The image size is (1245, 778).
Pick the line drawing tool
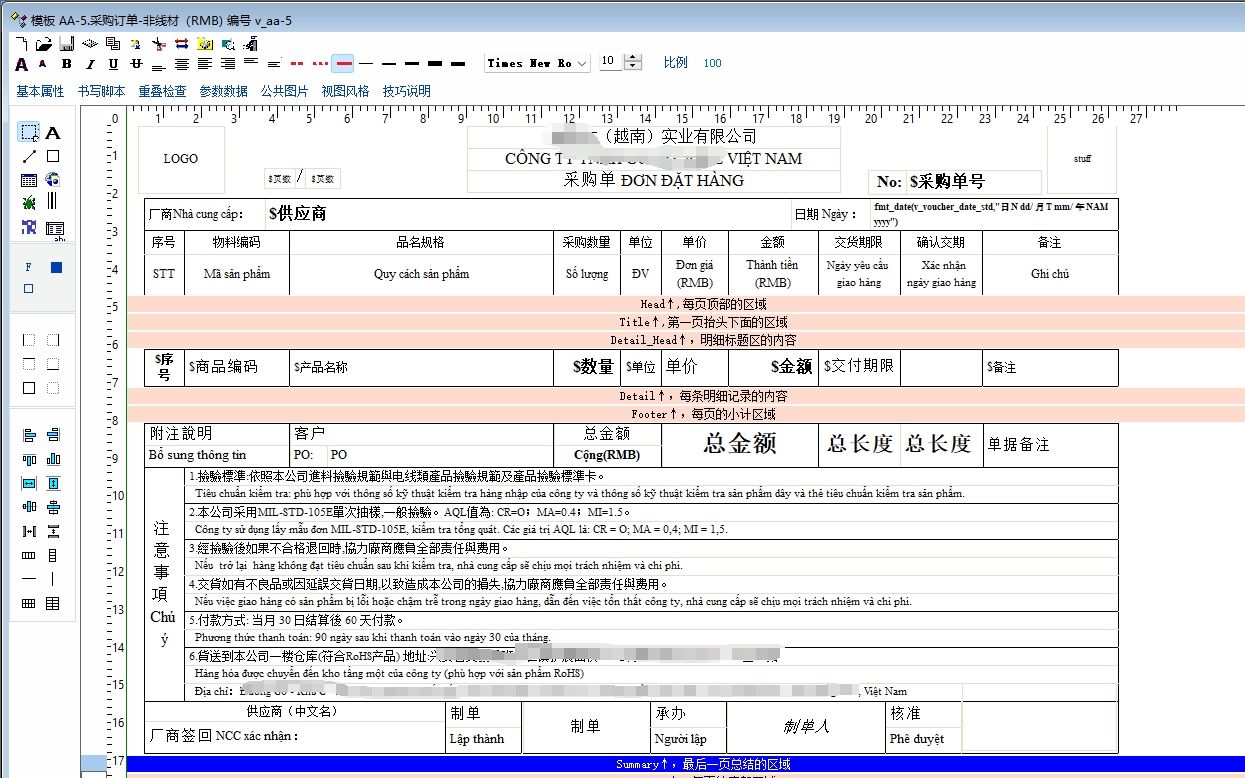pyautogui.click(x=29, y=156)
